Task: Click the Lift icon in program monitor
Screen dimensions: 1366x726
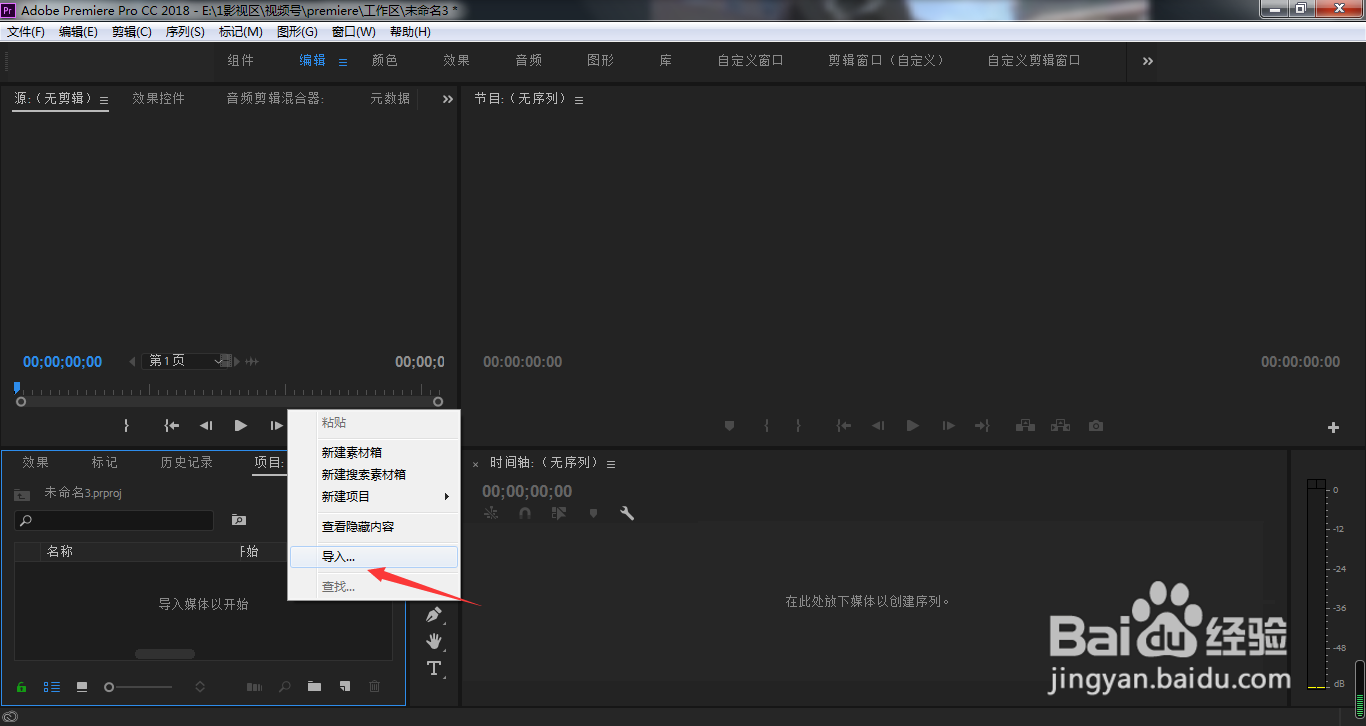Action: [1025, 425]
